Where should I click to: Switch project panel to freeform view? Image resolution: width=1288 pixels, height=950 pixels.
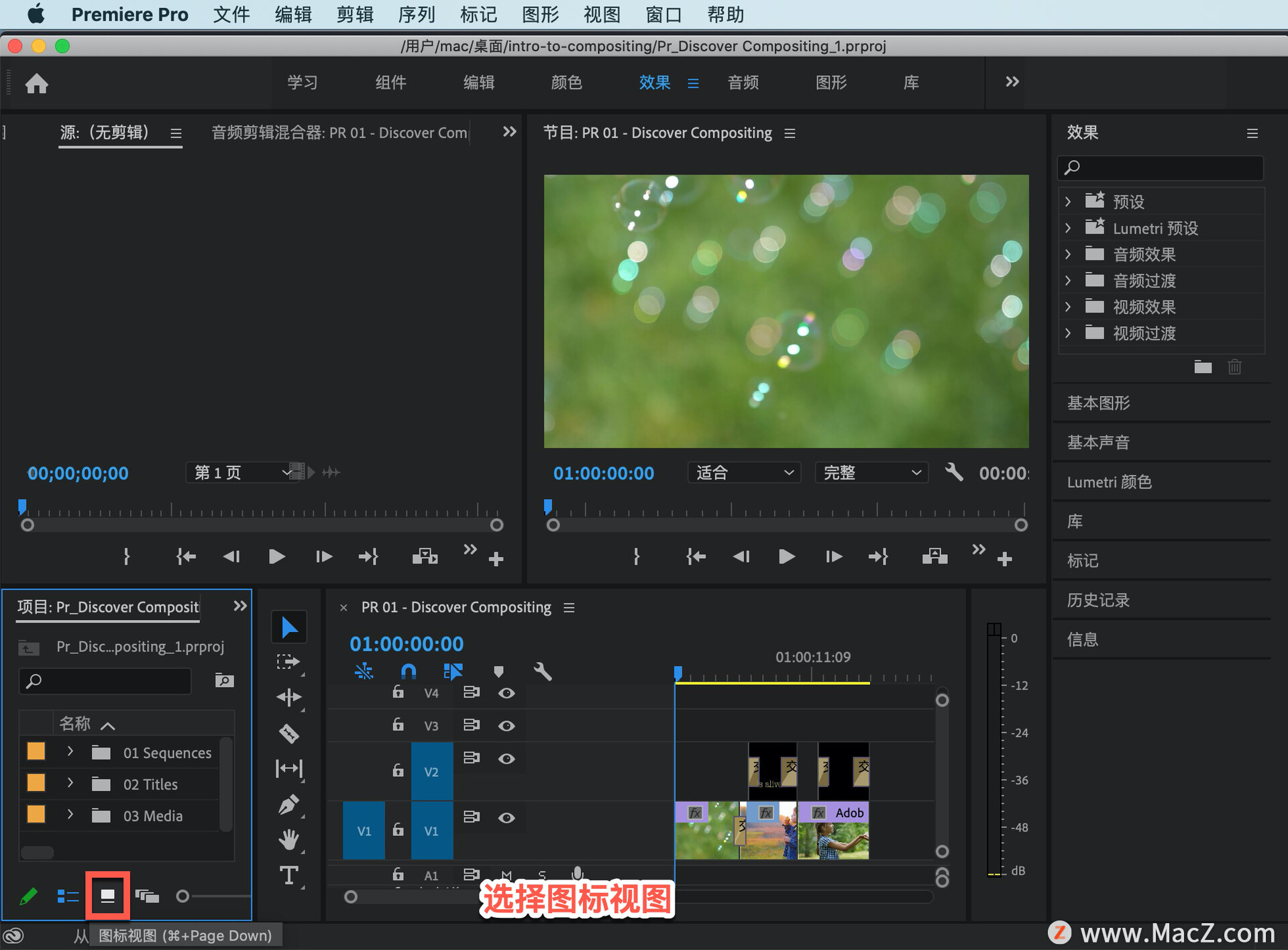click(147, 896)
